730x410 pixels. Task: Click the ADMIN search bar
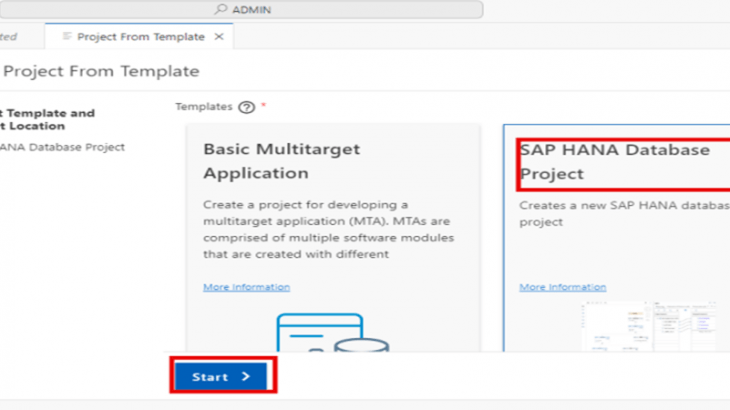(241, 9)
